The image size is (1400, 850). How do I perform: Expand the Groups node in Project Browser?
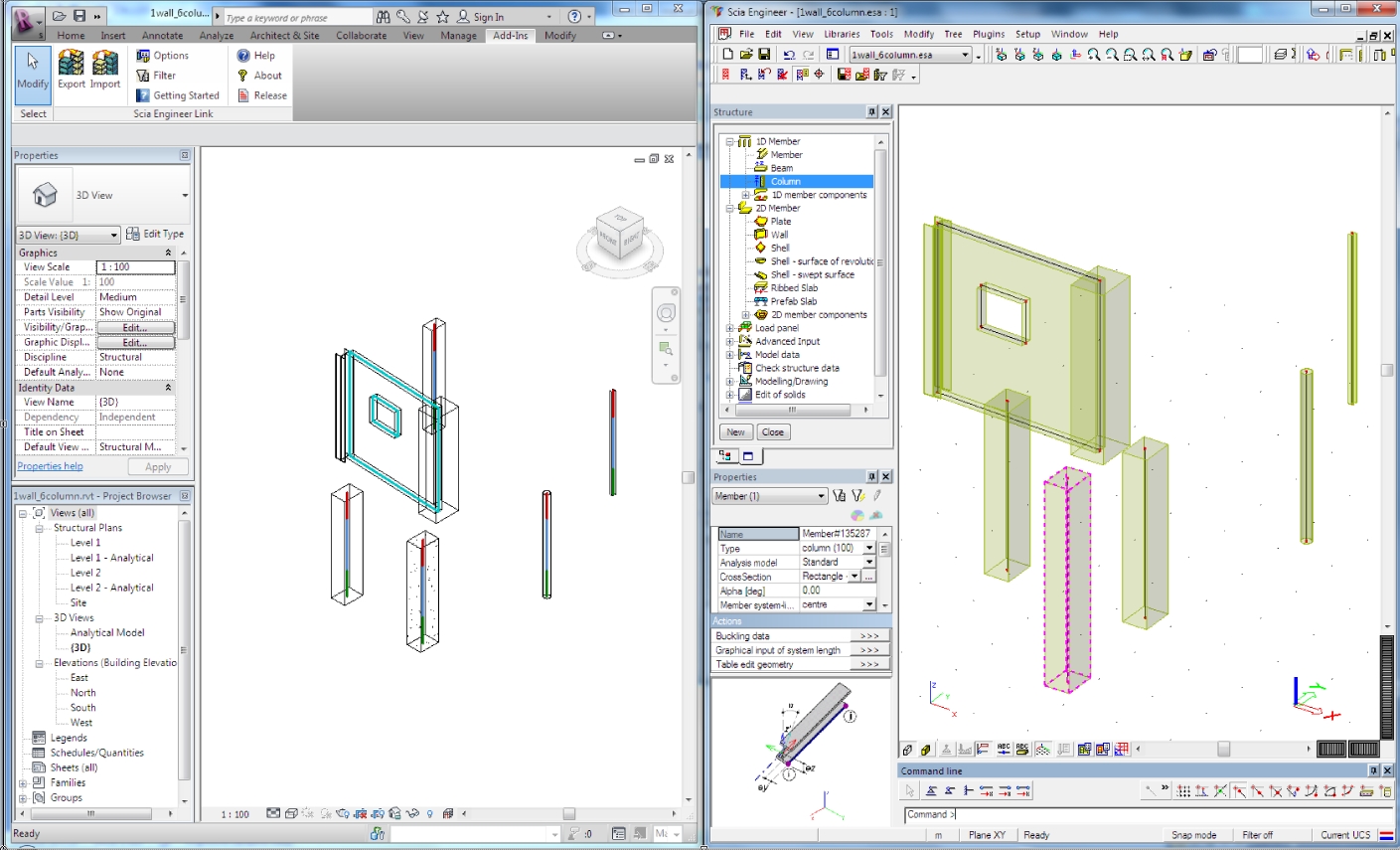23,797
